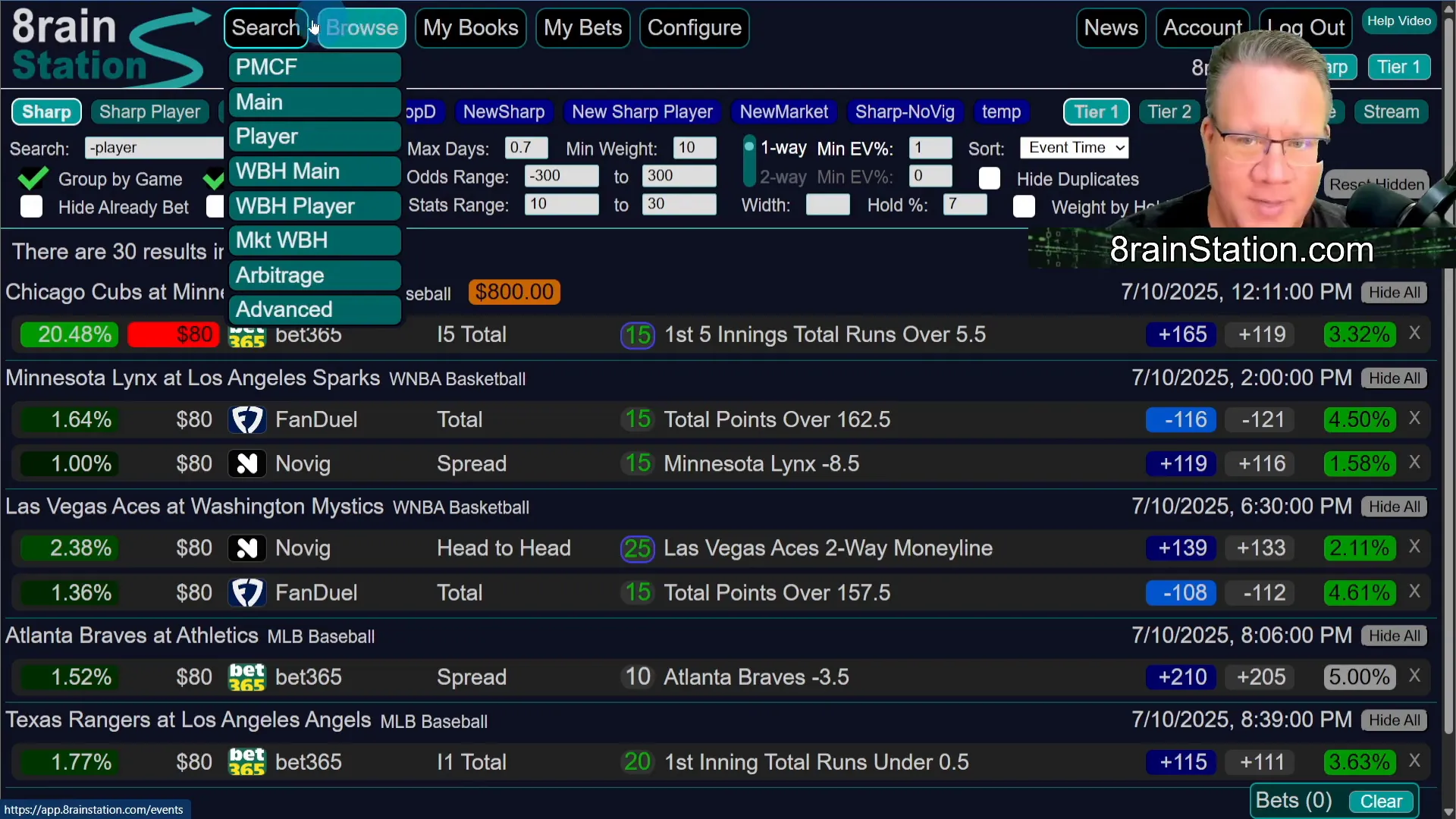Check the Hide Duplicates checkbox
Image resolution: width=1456 pixels, height=819 pixels.
(x=990, y=179)
